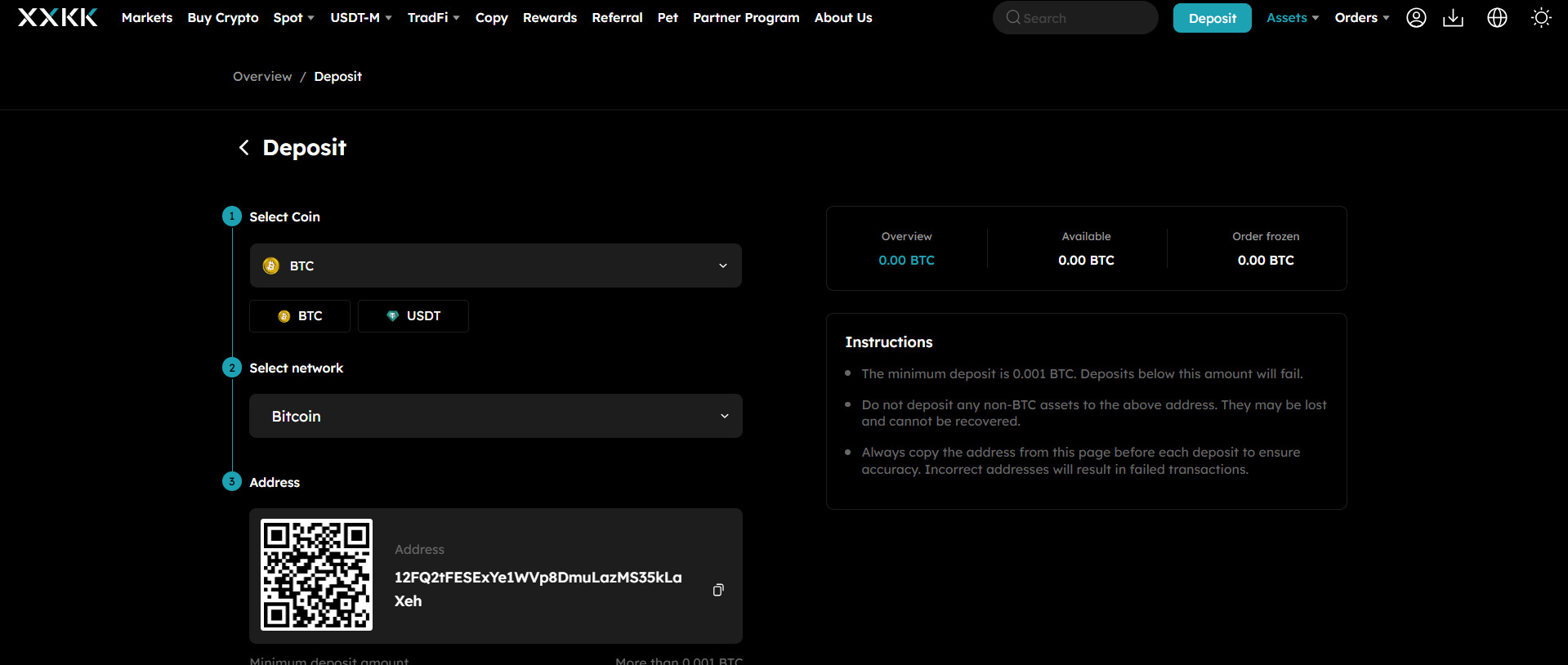Open the Rewards page
The width and height of the screenshot is (1568, 665).
(x=550, y=18)
